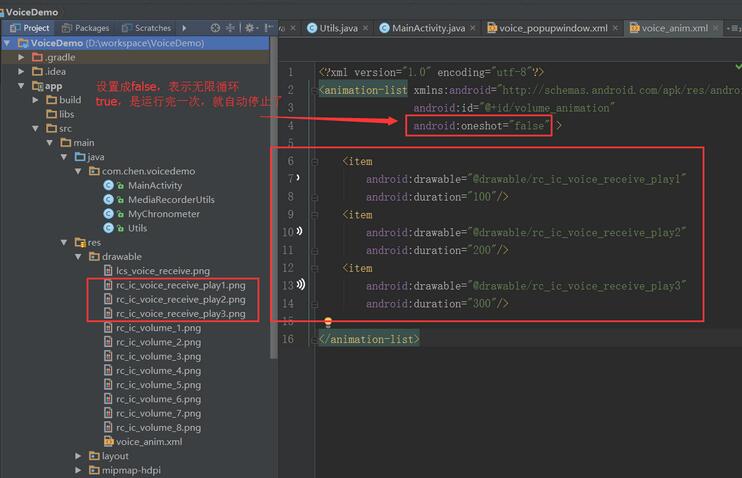Image resolution: width=742 pixels, height=478 pixels.
Task: Open the Scratches view tab
Action: (152, 28)
